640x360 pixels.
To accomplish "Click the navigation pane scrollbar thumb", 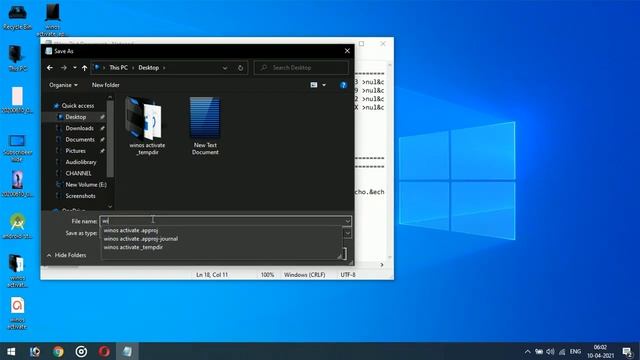I will point(110,139).
